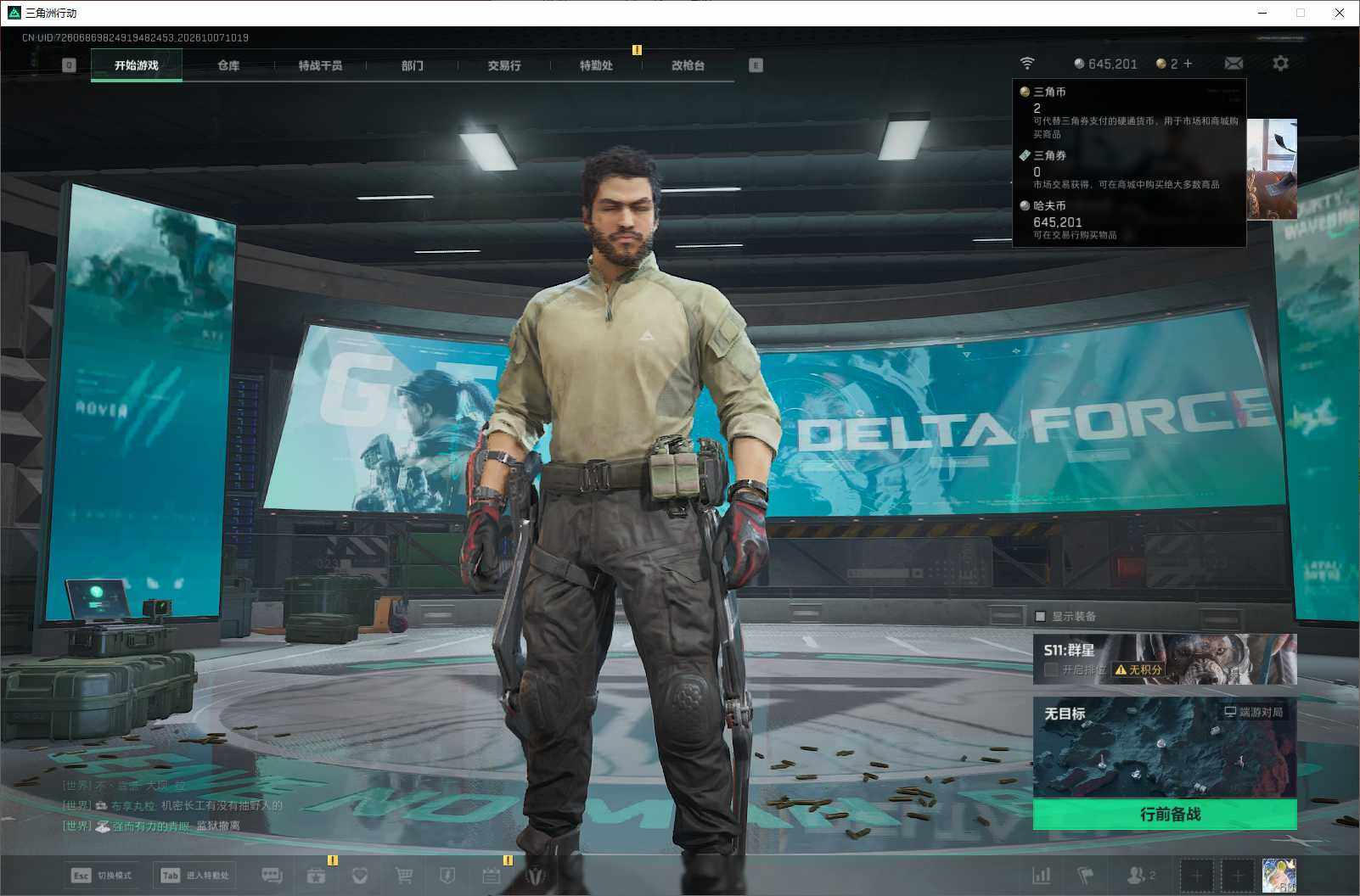This screenshot has width=1360, height=896.
Task: Add 三角币 with the plus button
Action: click(1188, 64)
